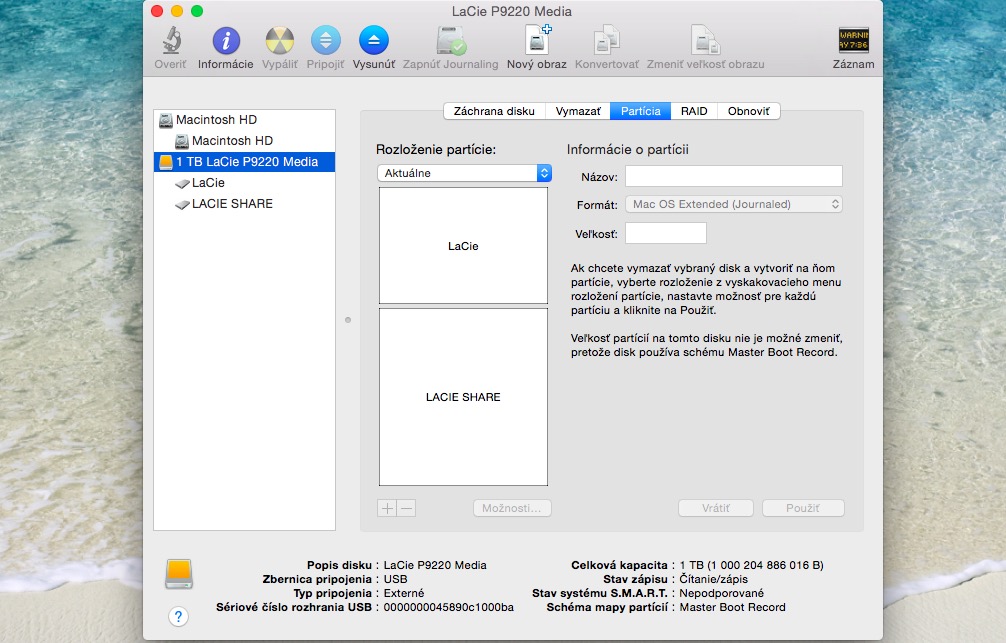Screen dimensions: 1006x643
Task: Click the Konvertovať toolbar icon
Action: point(606,40)
